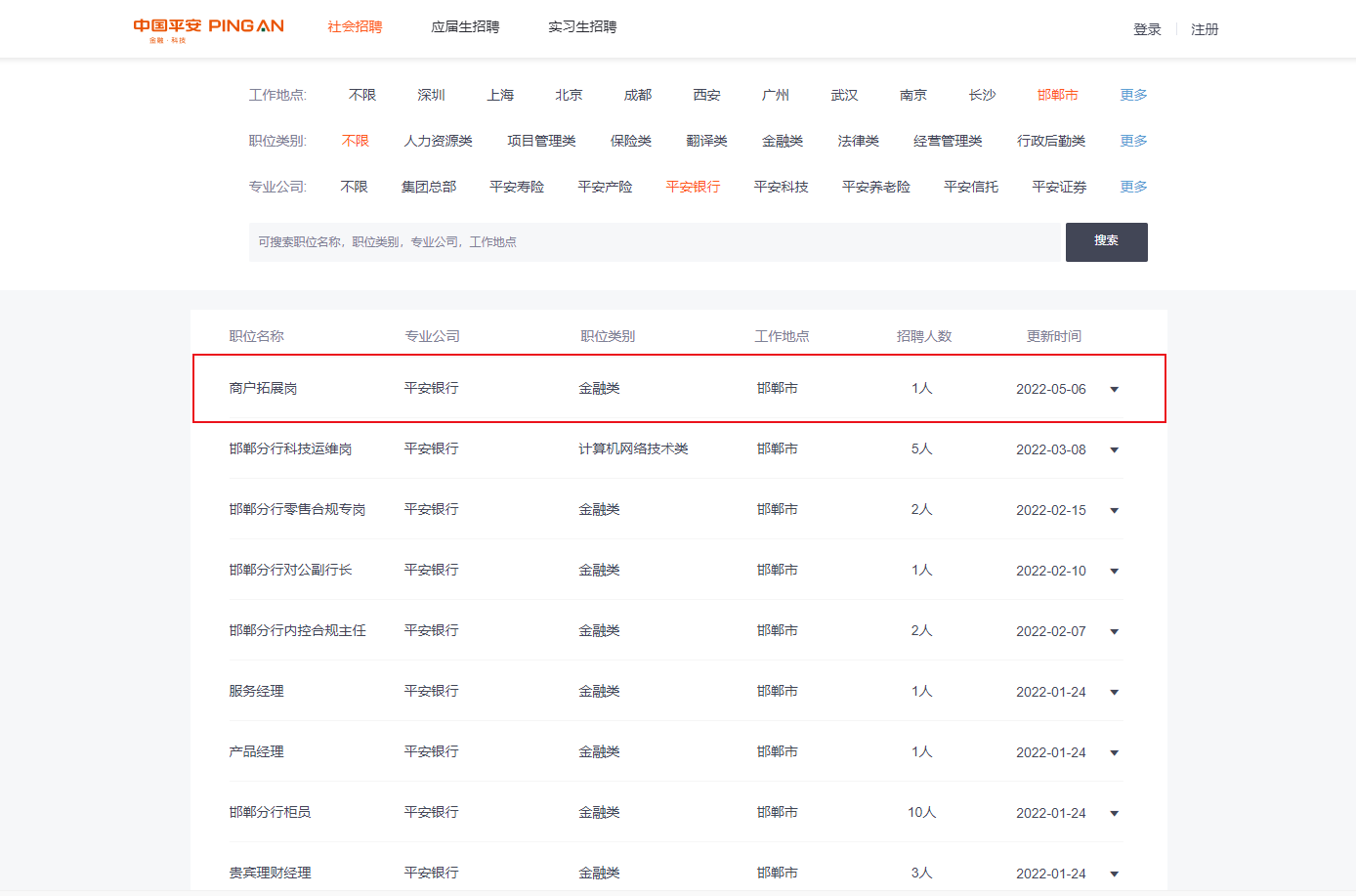Filter category by 保险类
The width and height of the screenshot is (1356, 896).
click(x=631, y=141)
